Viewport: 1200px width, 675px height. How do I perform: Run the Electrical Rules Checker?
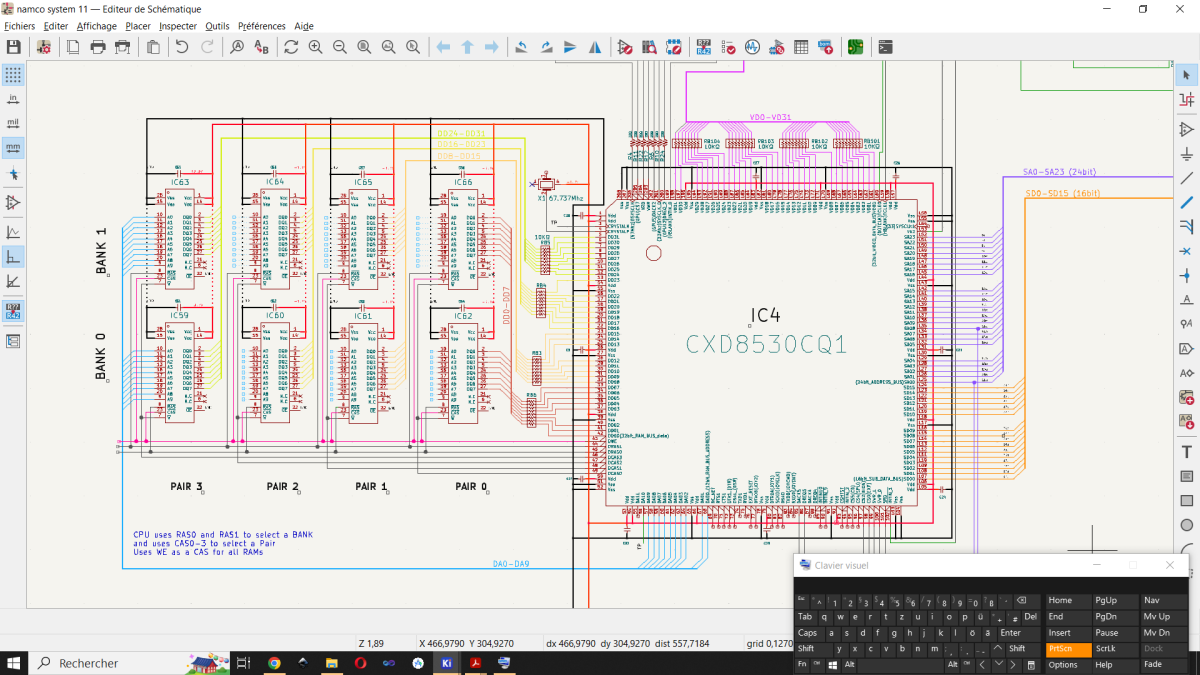tap(728, 47)
